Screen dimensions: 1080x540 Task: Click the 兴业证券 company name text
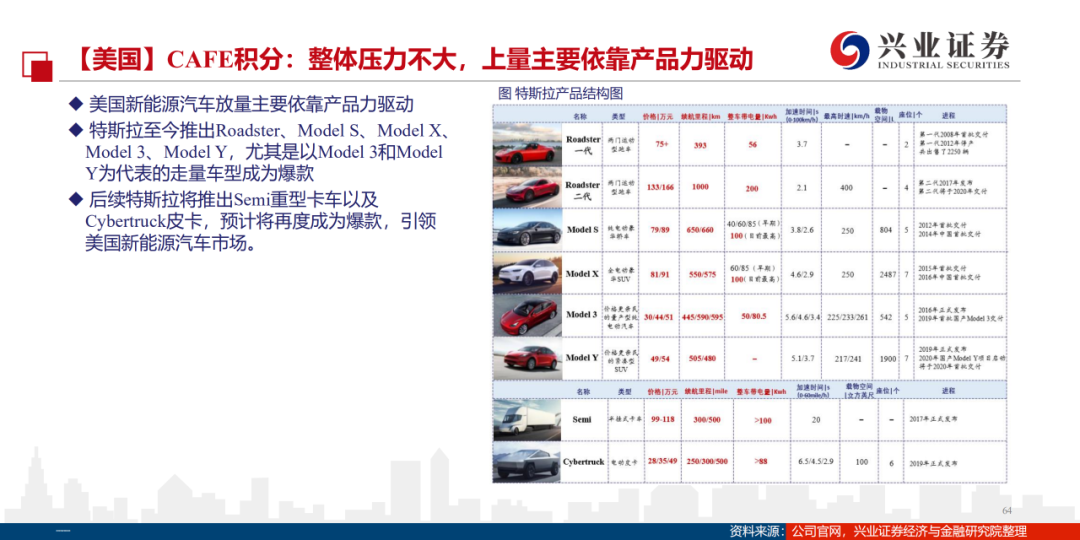[943, 46]
